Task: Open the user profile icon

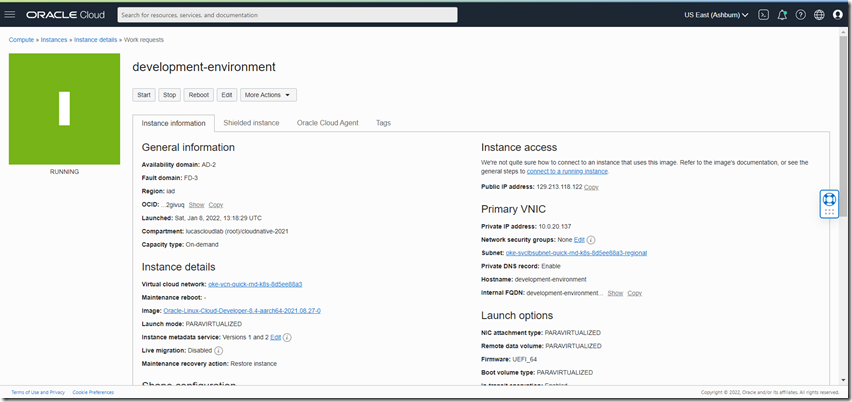Action: 837,15
